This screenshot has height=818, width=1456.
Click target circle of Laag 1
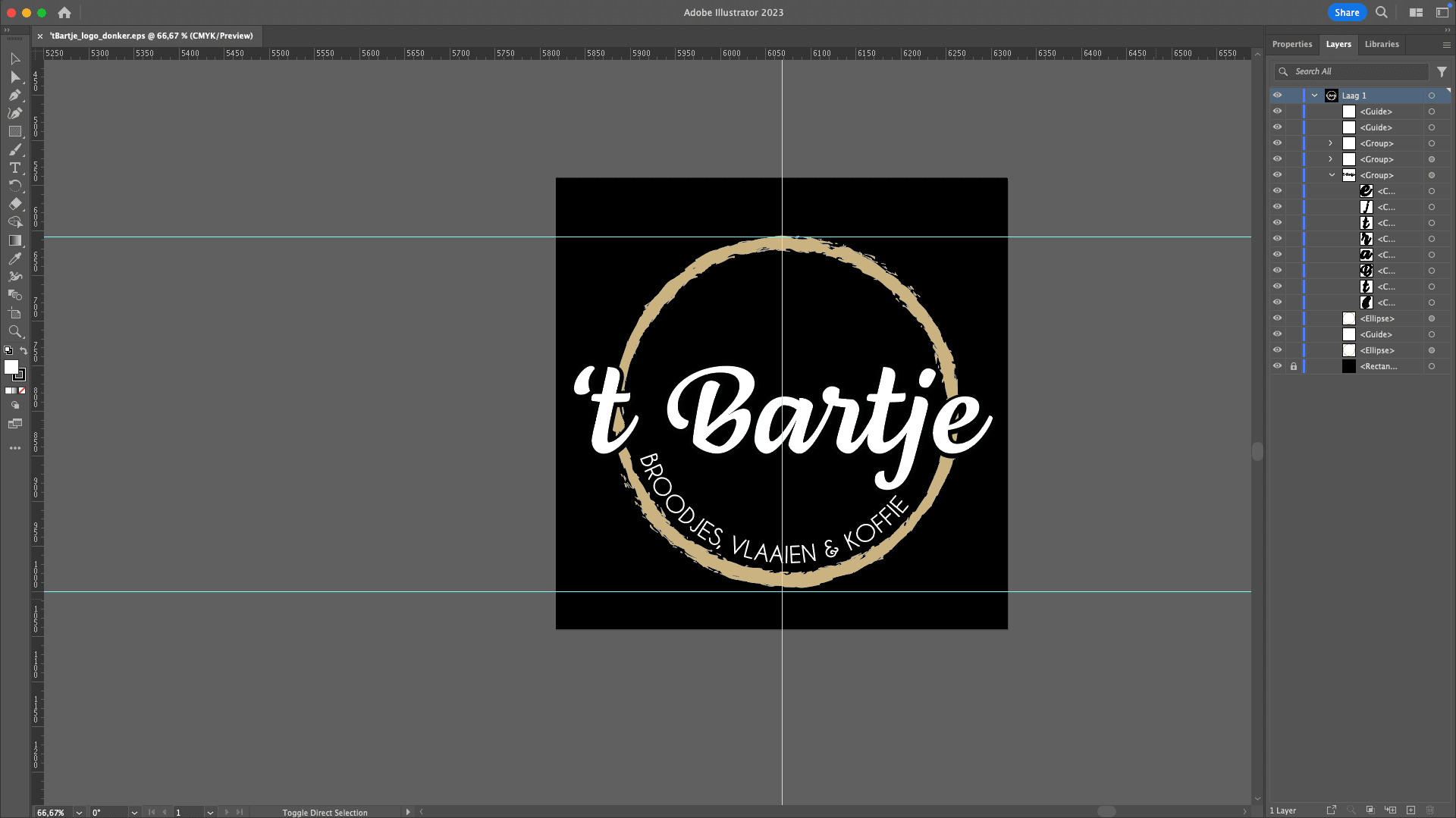click(x=1432, y=96)
